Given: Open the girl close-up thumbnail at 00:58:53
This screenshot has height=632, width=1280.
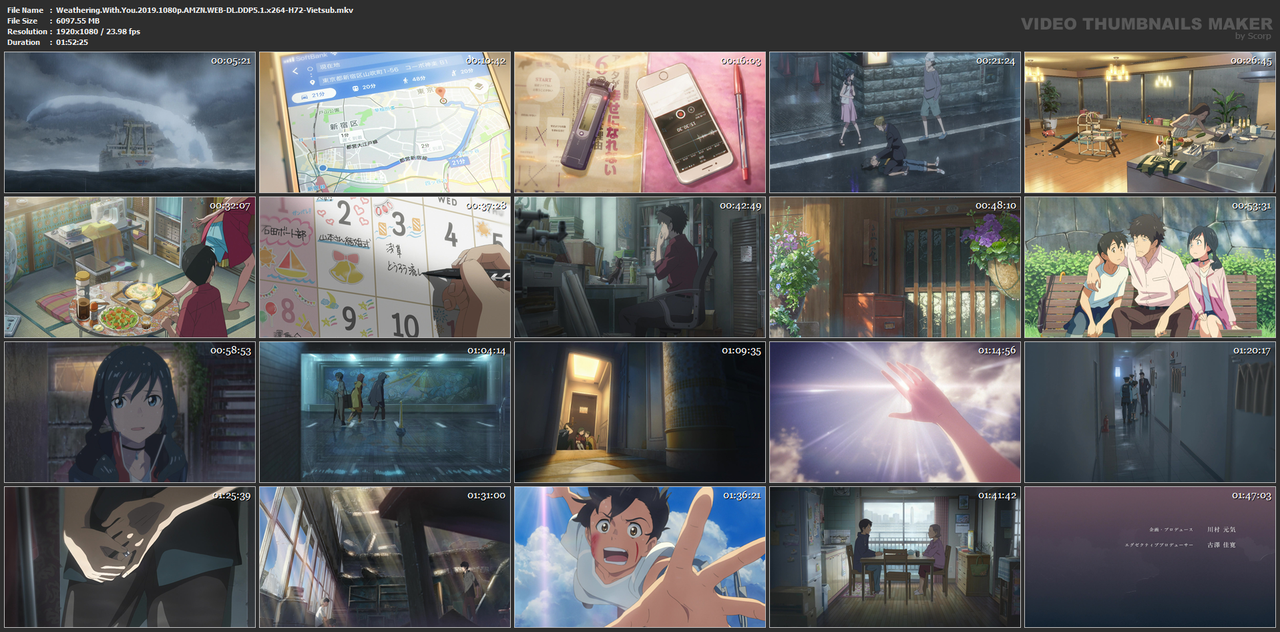Looking at the screenshot, I should pyautogui.click(x=130, y=412).
